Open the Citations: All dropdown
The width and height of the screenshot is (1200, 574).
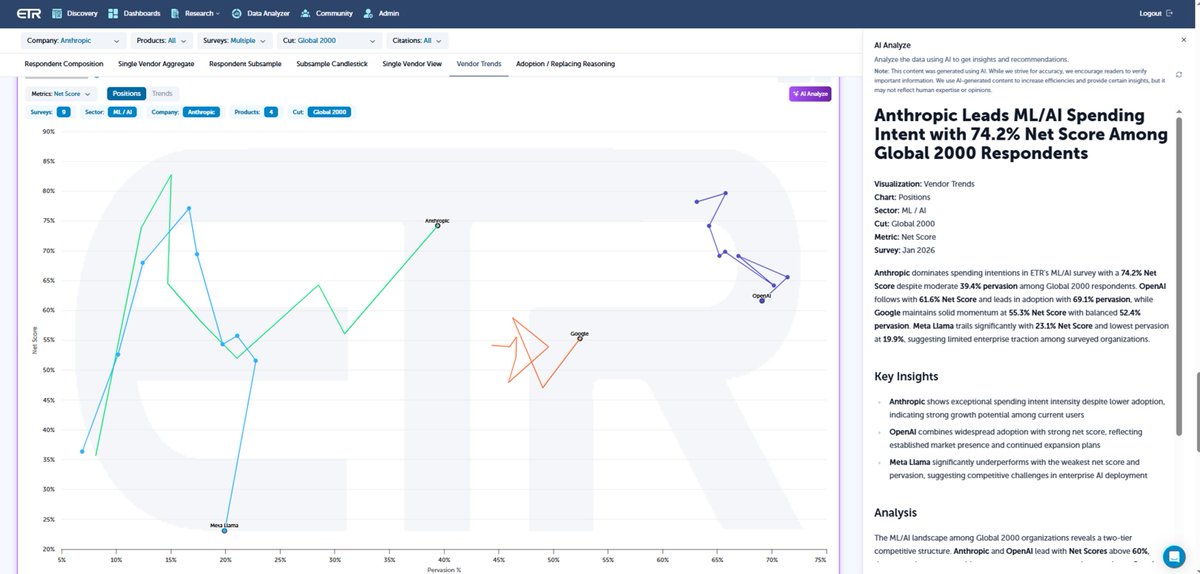pyautogui.click(x=418, y=41)
